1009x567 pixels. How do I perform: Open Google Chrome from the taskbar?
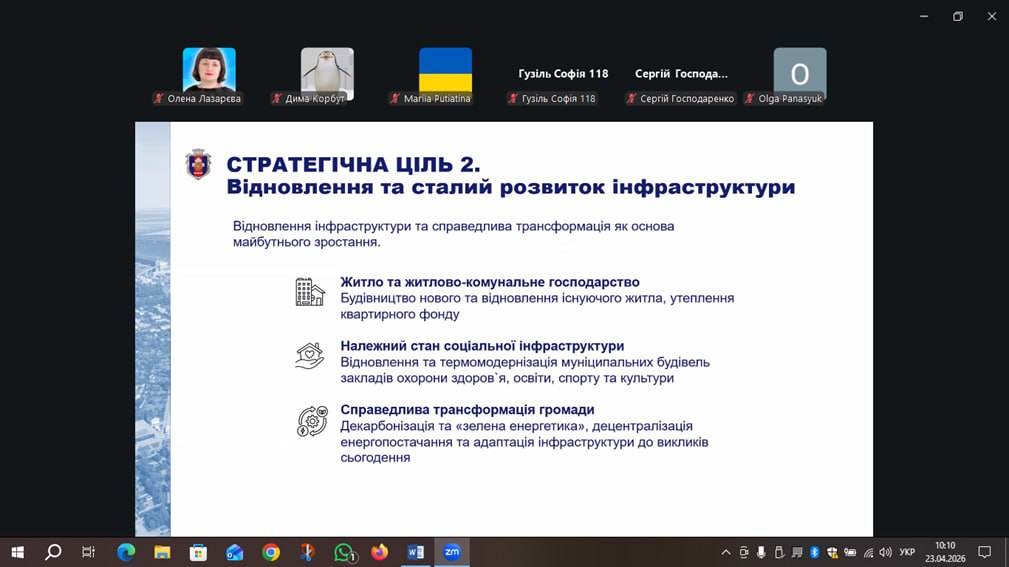pos(271,552)
